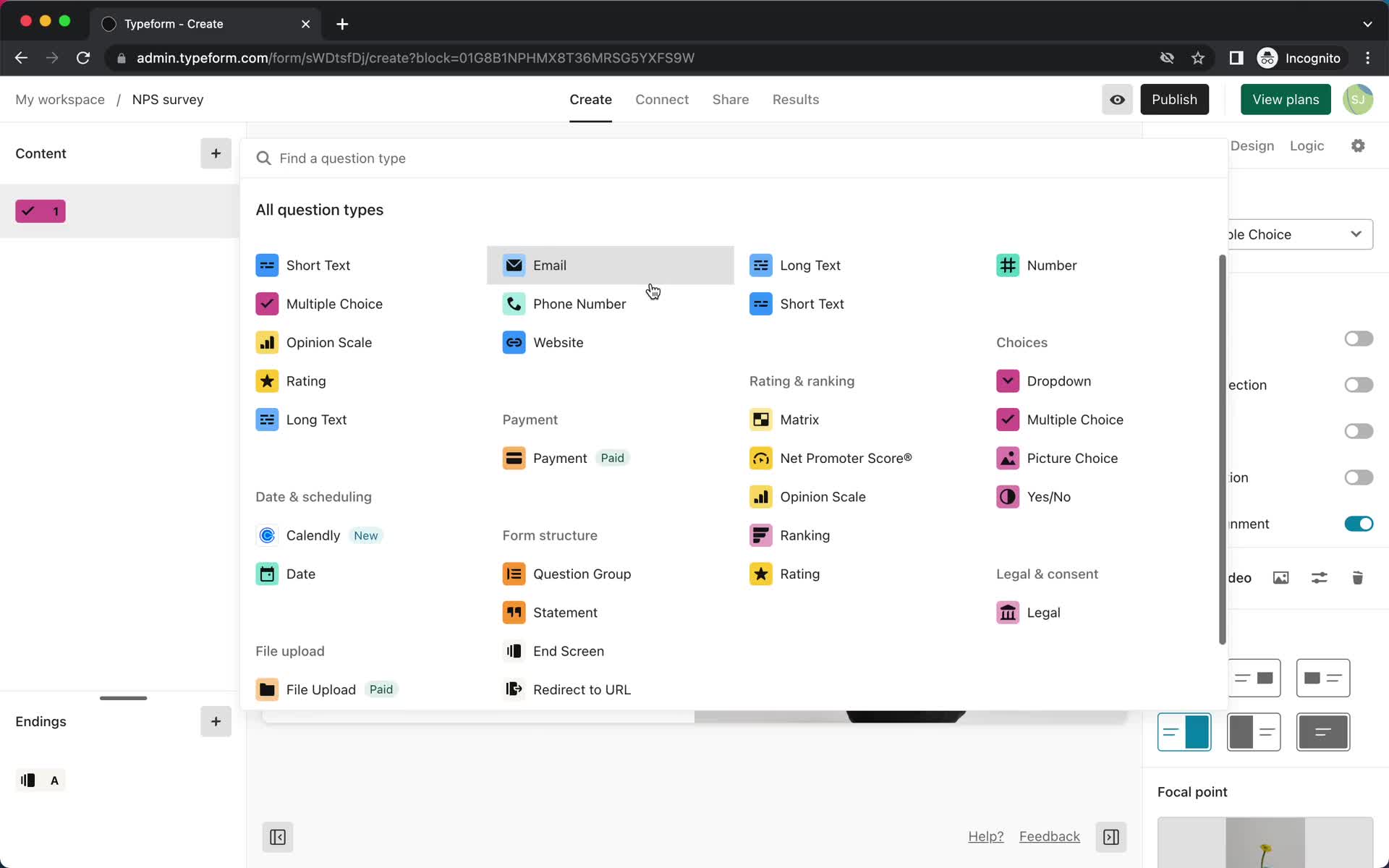The height and width of the screenshot is (868, 1389).
Task: Click the Publish button
Action: point(1174,99)
